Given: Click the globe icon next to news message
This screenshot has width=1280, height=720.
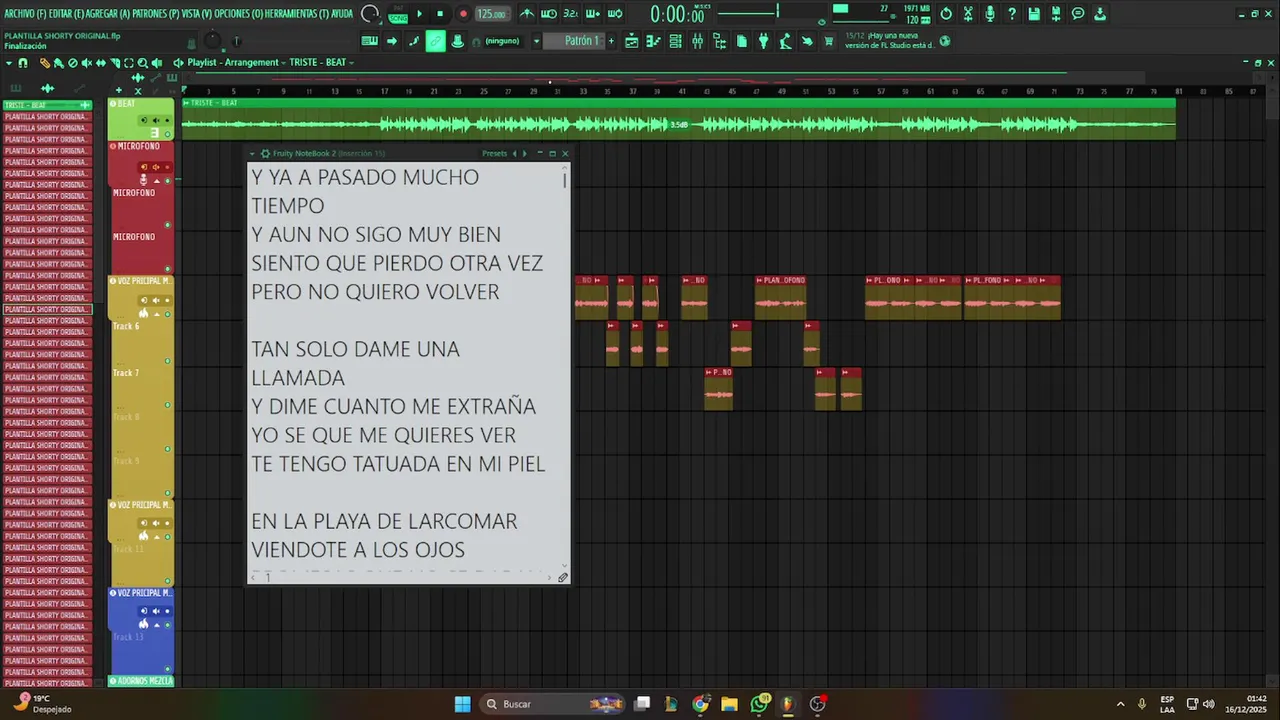Looking at the screenshot, I should coord(945,41).
